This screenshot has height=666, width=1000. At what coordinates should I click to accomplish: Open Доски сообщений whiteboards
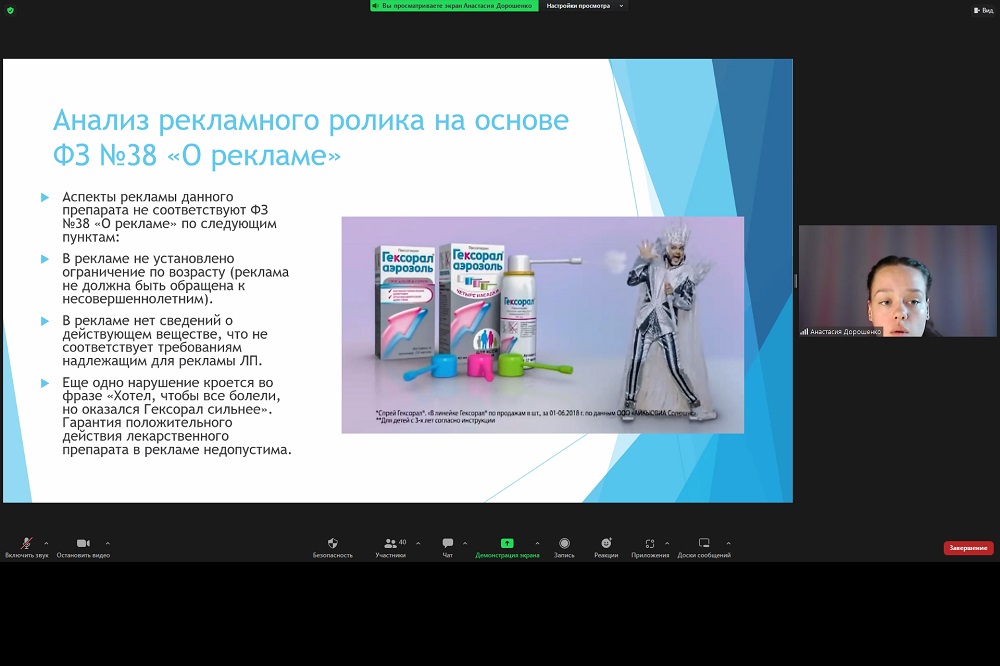click(704, 546)
